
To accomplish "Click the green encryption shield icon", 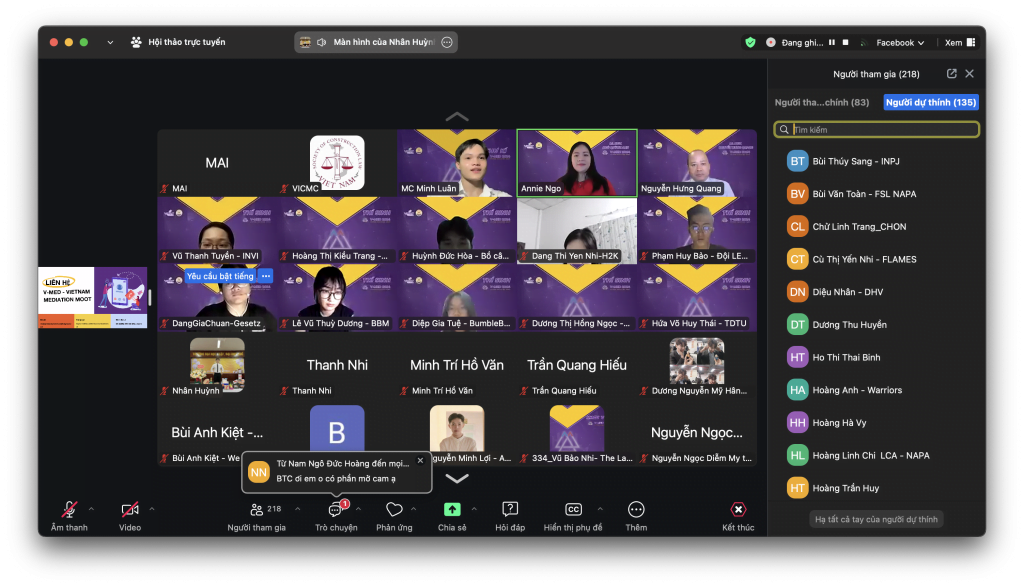I will (750, 42).
